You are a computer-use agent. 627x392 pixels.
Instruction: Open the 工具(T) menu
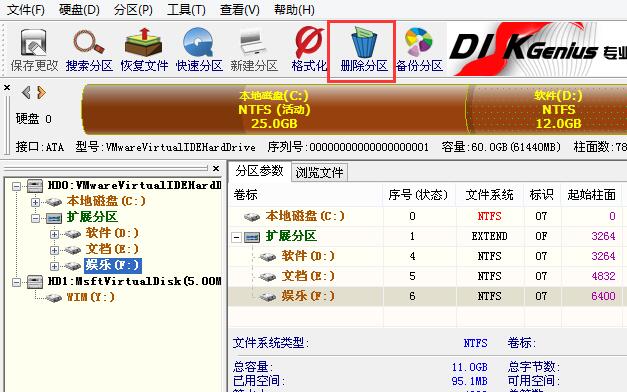(186, 10)
